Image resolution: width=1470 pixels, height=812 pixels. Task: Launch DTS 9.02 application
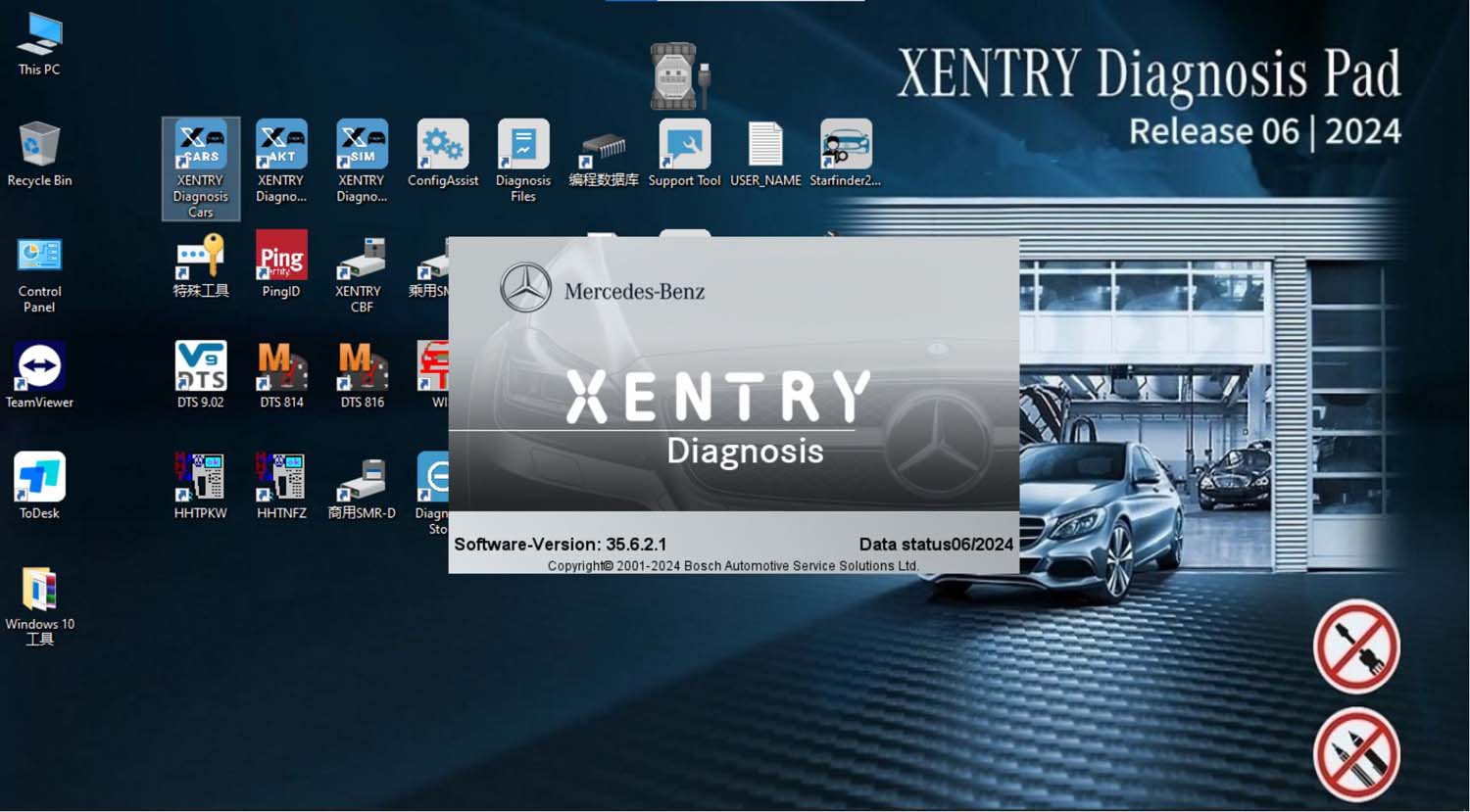[x=201, y=367]
